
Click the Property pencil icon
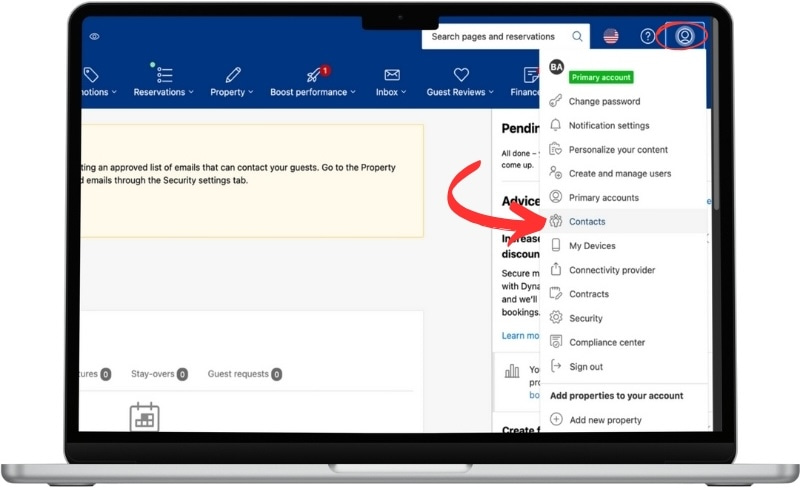click(233, 75)
